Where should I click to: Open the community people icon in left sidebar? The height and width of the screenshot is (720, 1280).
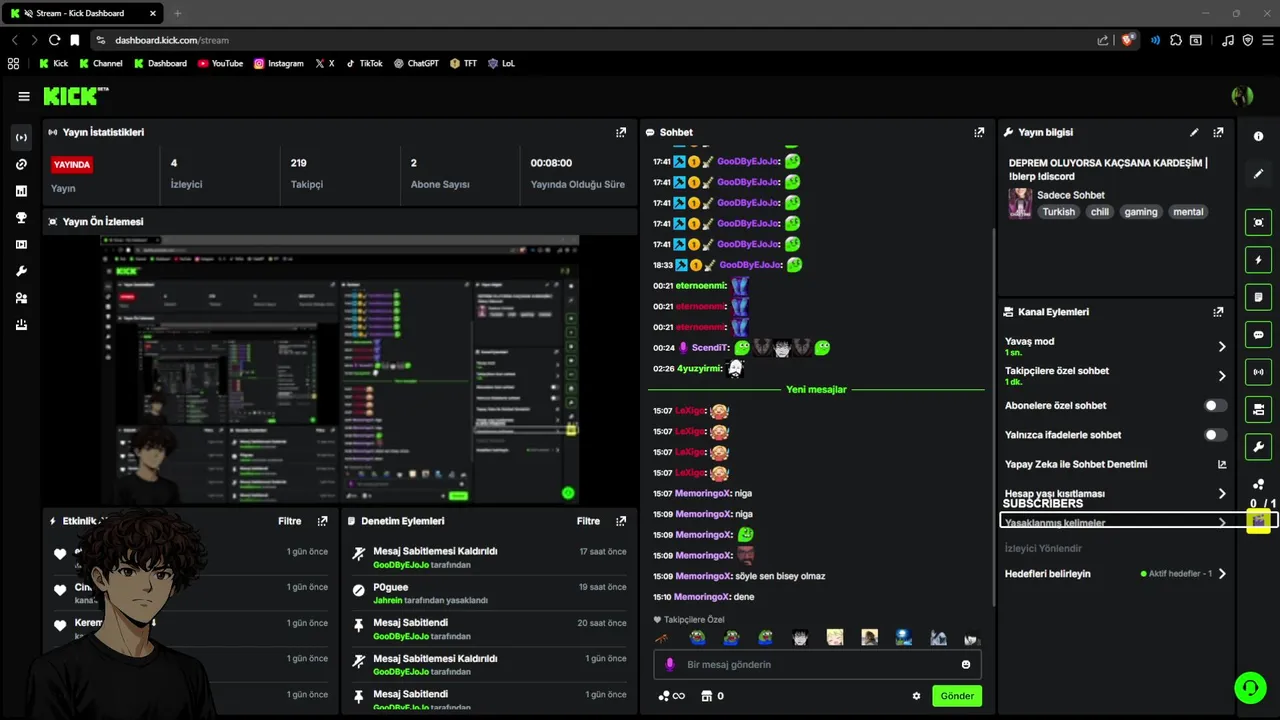(21, 298)
